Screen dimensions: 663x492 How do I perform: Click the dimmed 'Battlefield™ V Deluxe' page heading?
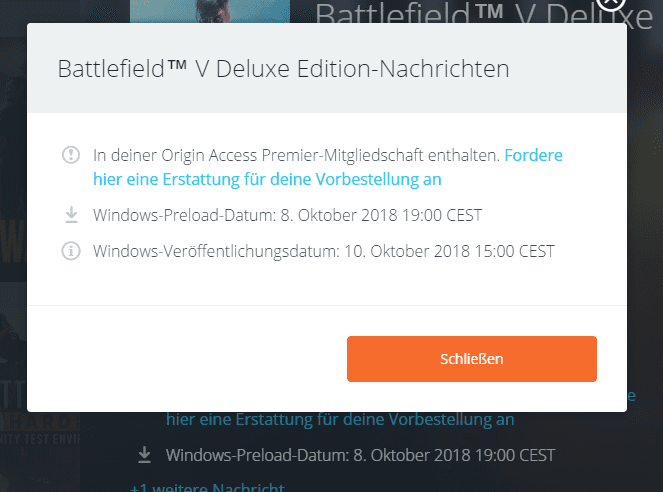[x=484, y=14]
